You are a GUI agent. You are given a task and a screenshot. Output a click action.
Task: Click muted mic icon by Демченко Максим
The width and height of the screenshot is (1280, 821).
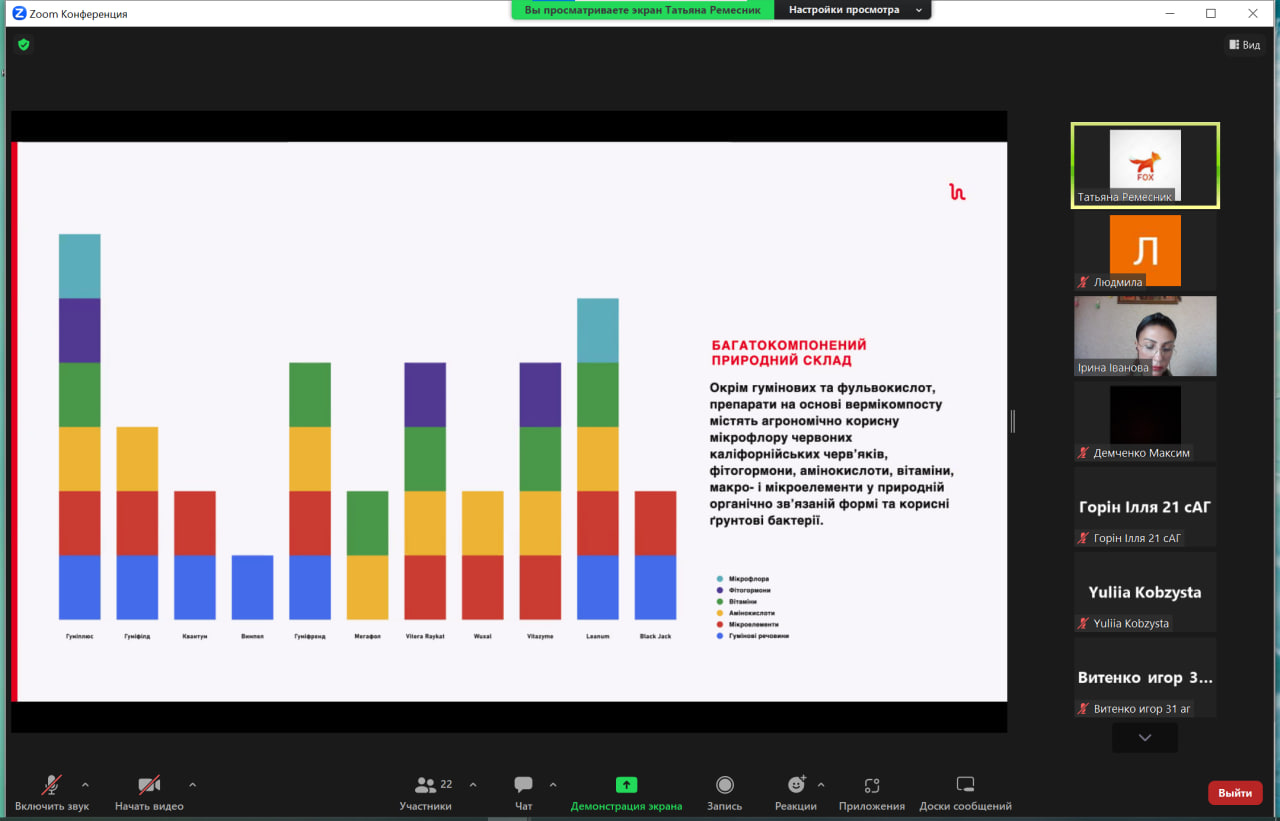1083,453
